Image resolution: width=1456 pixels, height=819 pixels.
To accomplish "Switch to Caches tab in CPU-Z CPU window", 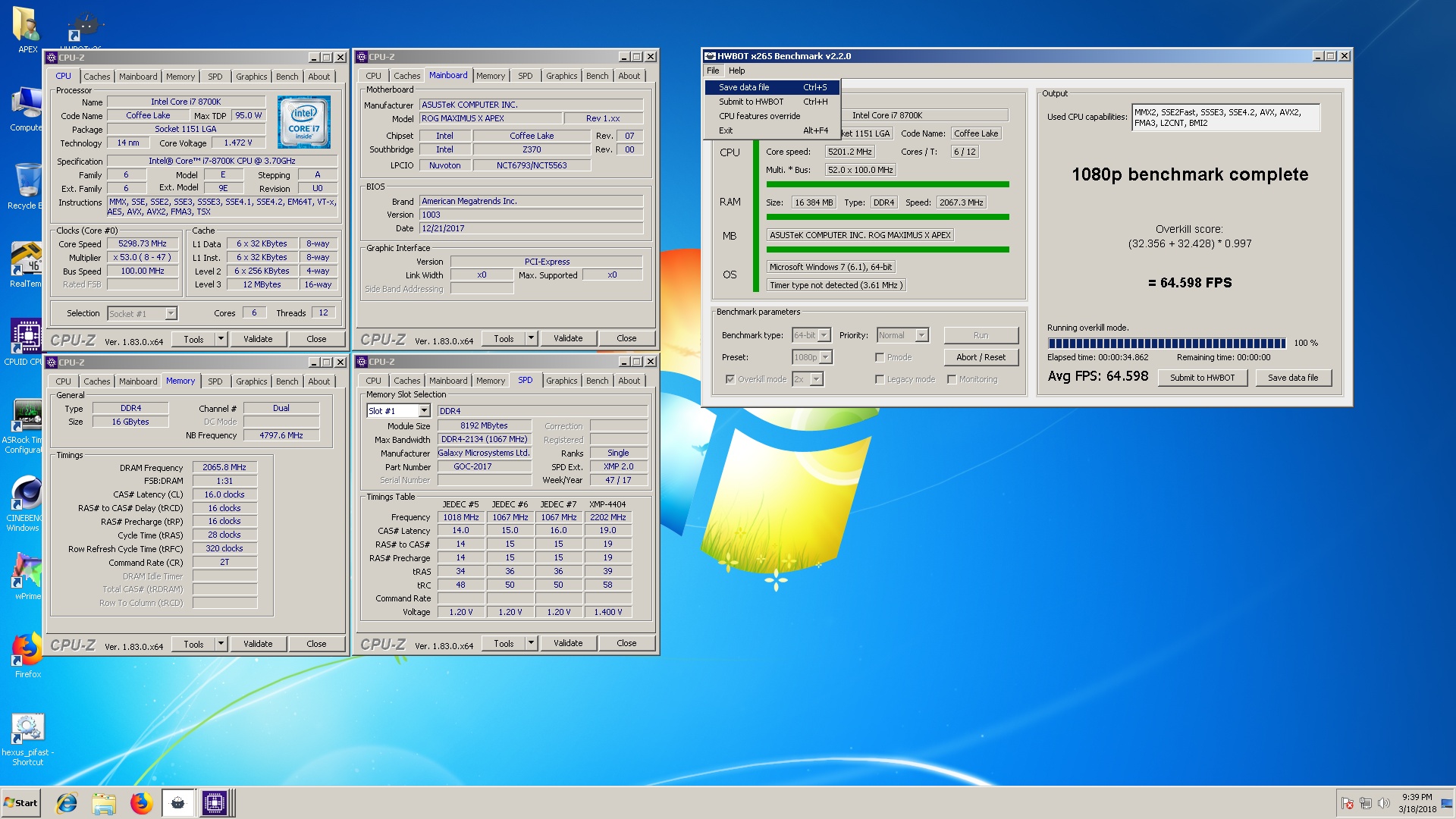I will click(x=96, y=77).
